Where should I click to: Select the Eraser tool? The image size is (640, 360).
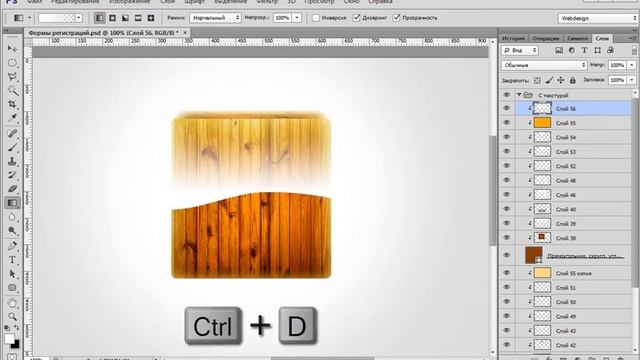(12, 189)
